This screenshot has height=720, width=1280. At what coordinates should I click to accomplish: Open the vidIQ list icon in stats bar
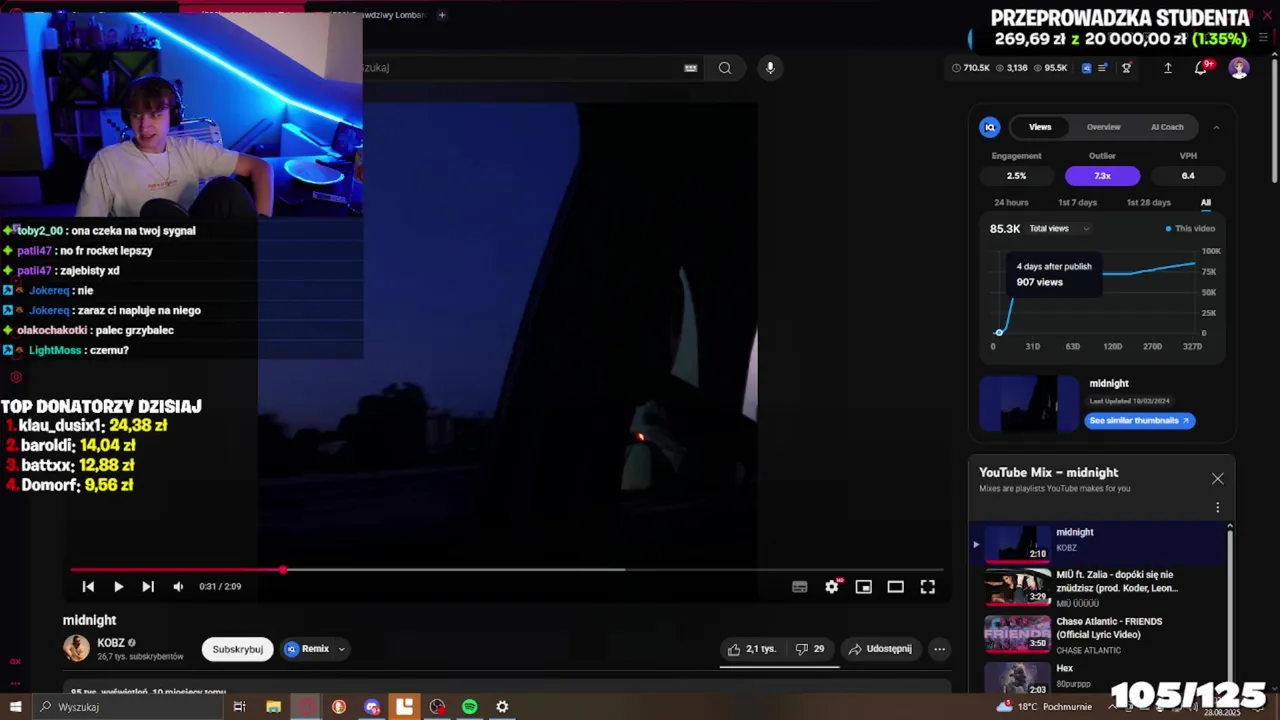pos(1103,68)
